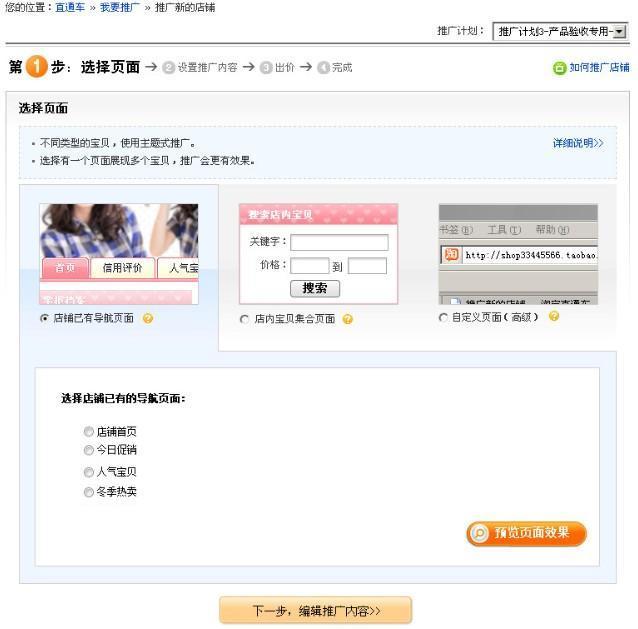The image size is (638, 629).
Task: Click 下一步，编辑推广内容 button
Action: [x=316, y=610]
